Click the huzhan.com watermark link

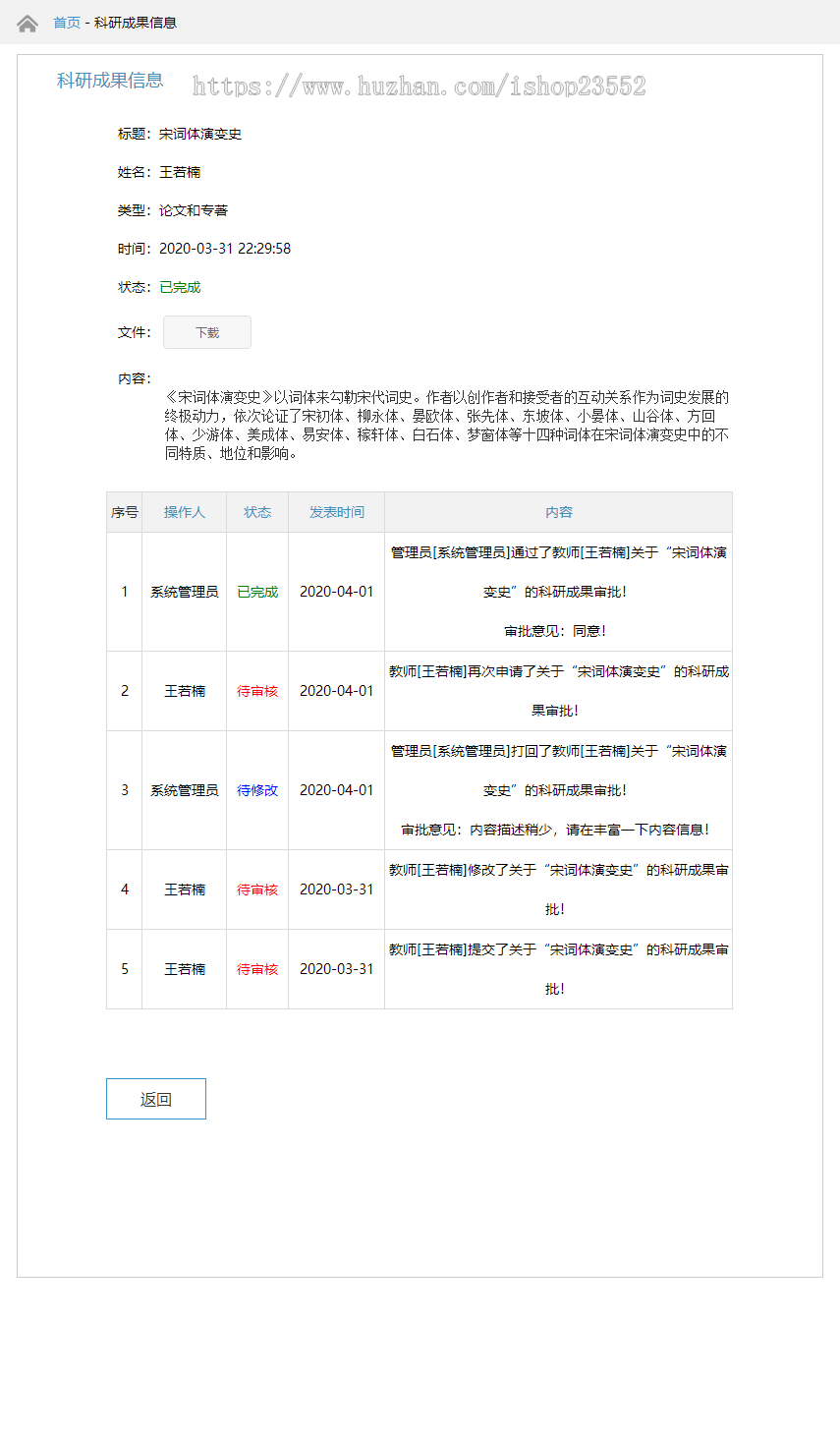pyautogui.click(x=420, y=85)
